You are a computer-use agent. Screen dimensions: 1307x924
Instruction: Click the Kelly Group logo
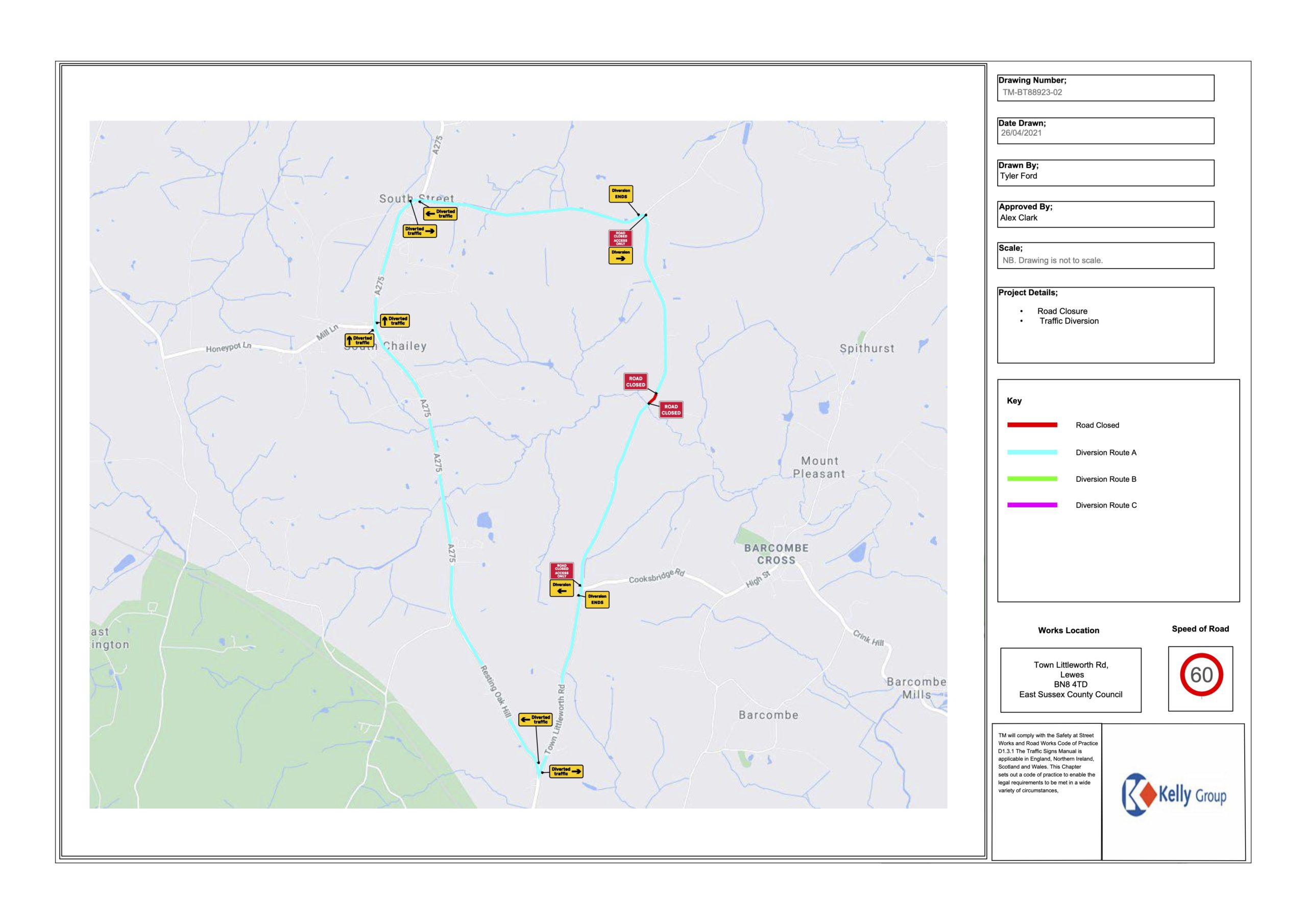[1173, 794]
